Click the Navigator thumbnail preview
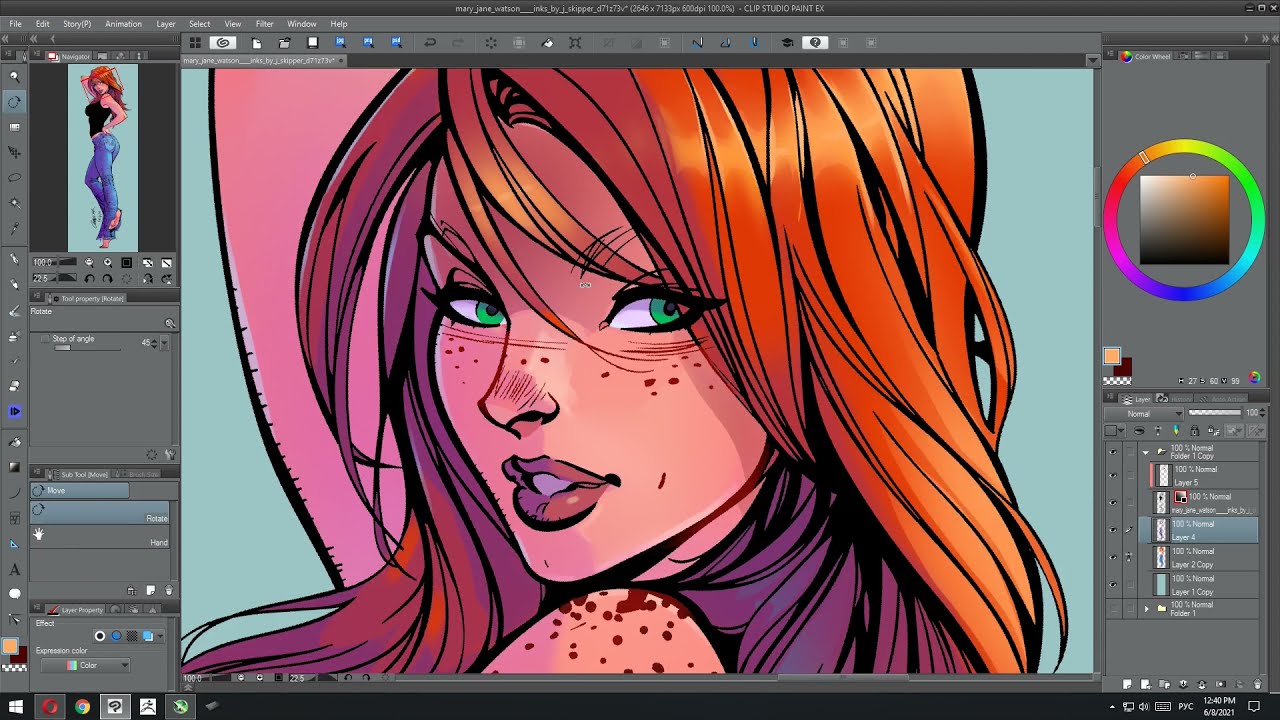The image size is (1280, 720). coord(103,157)
